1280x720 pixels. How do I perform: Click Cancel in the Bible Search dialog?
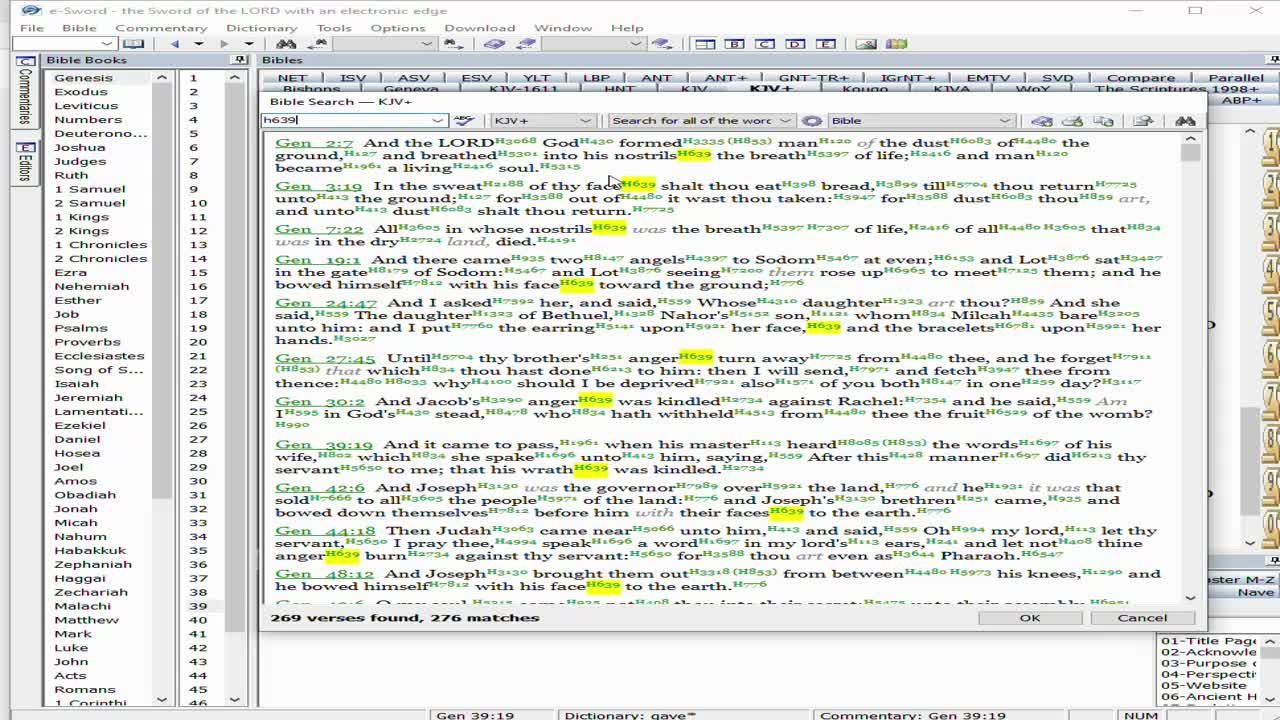(1142, 617)
